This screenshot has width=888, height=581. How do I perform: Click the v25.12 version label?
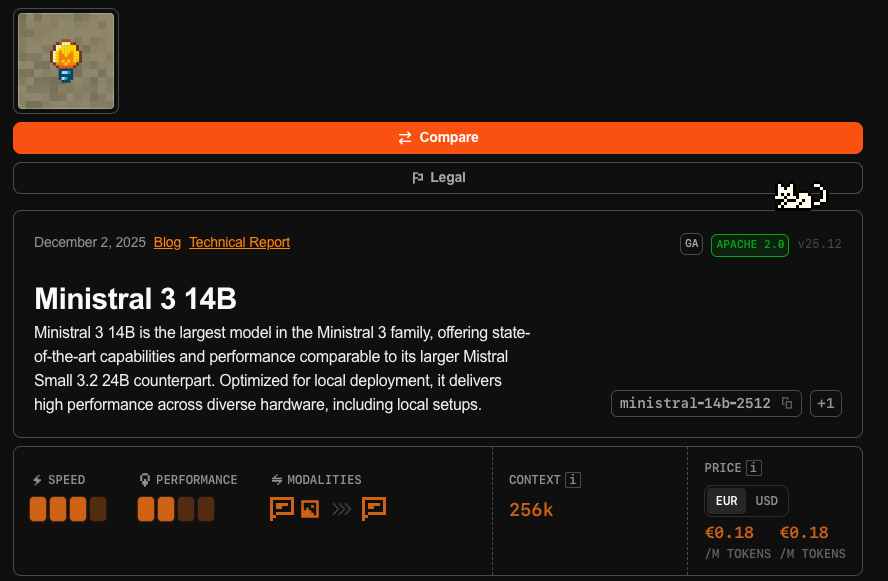click(x=819, y=244)
